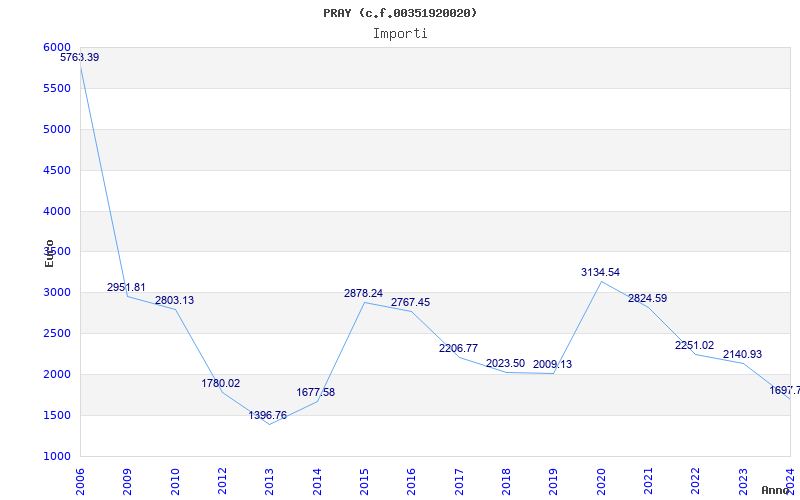The height and width of the screenshot is (500, 800).
Task: Select data label 2767.45
Action: tap(410, 302)
